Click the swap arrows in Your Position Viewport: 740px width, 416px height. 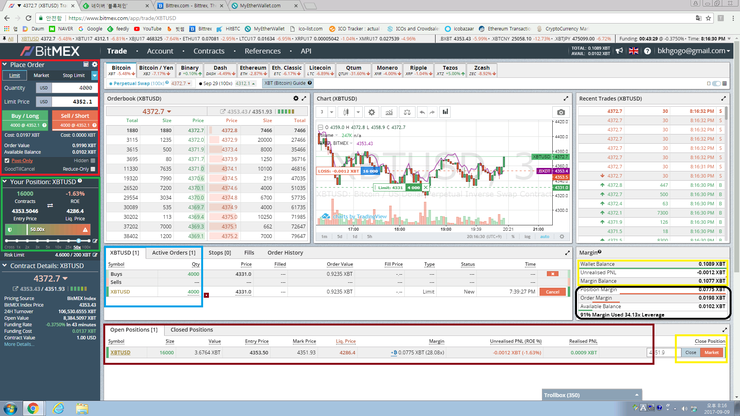[50, 205]
